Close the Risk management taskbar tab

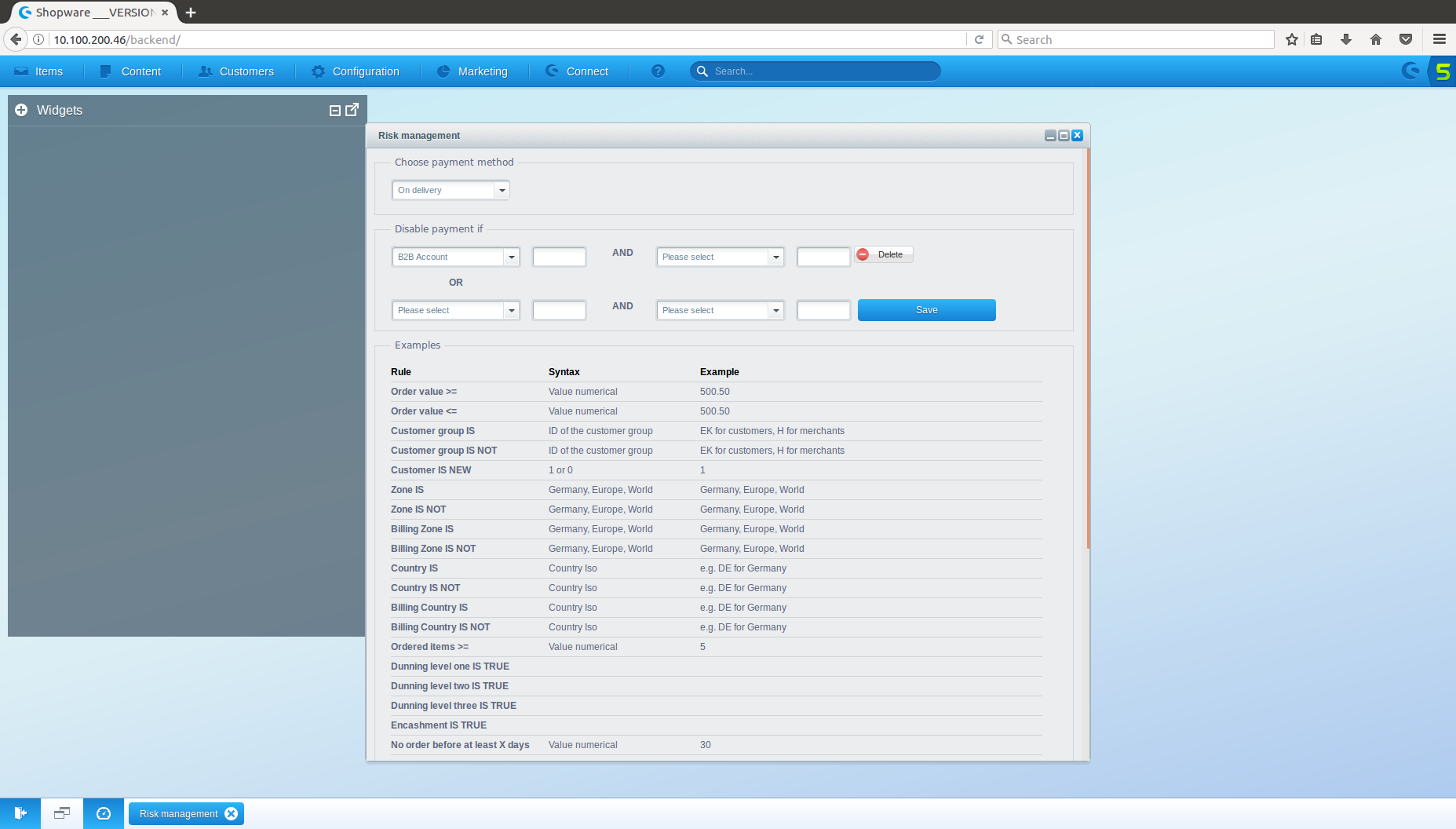(x=232, y=814)
